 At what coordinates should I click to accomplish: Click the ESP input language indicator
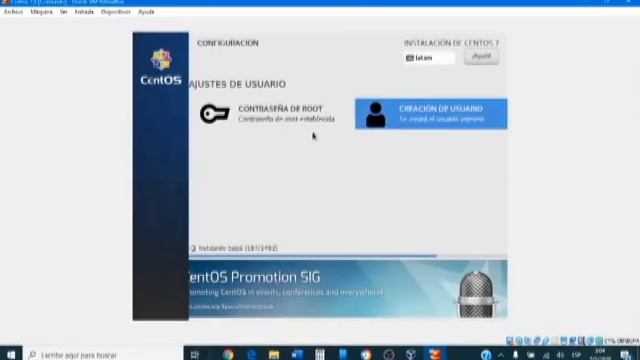tap(576, 355)
